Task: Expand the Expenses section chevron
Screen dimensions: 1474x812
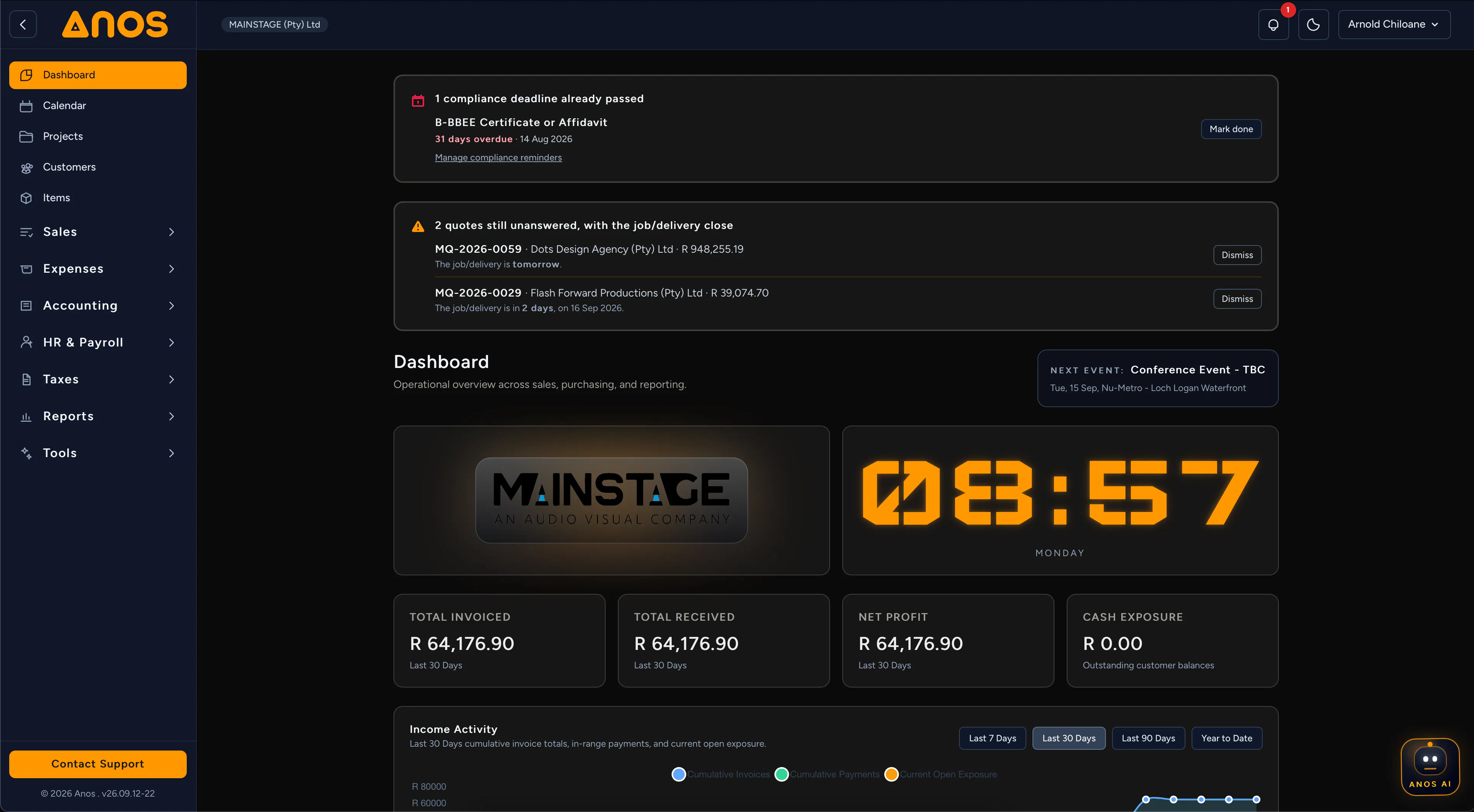Action: (172, 269)
